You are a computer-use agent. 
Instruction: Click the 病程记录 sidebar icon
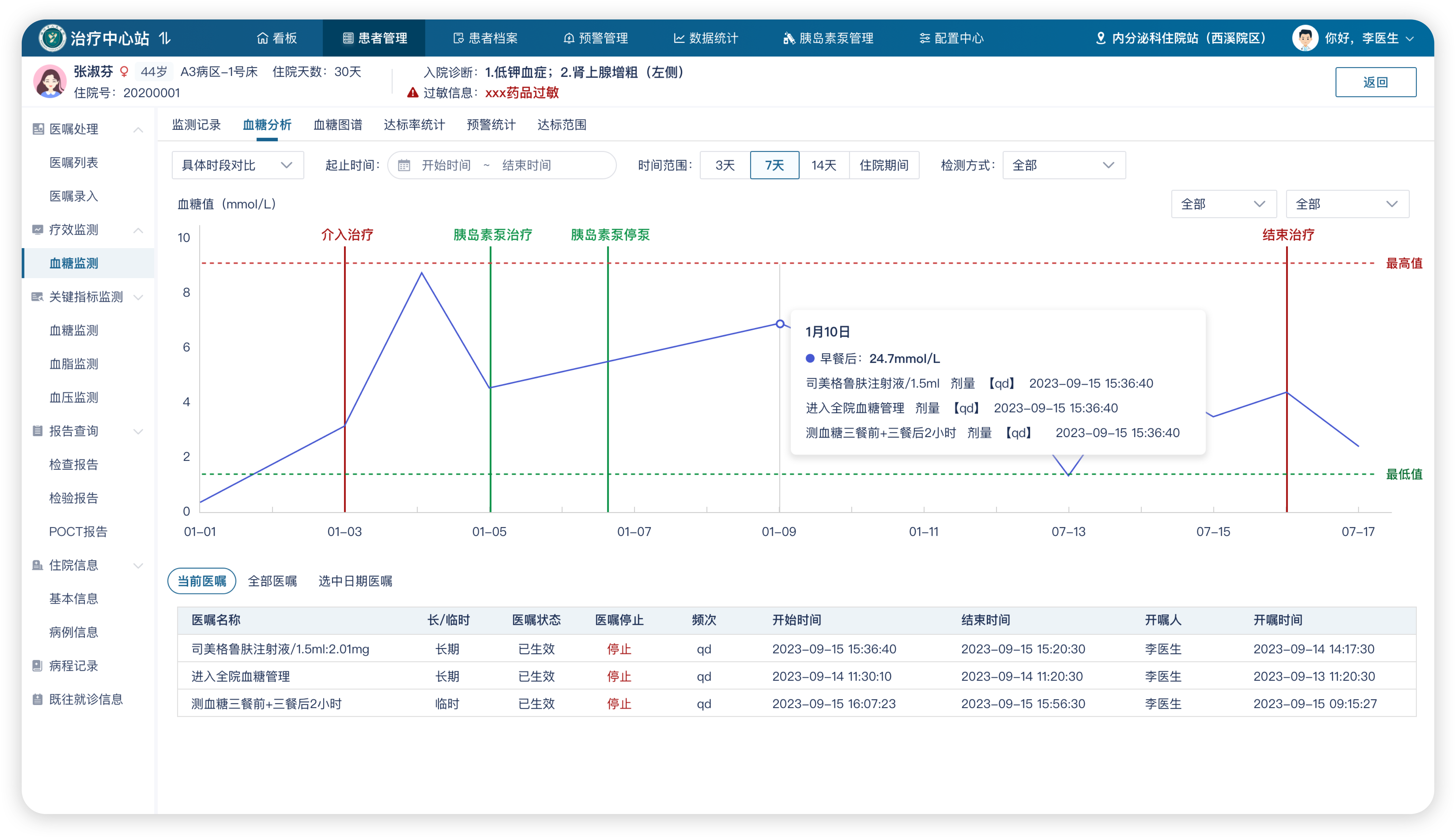pos(38,666)
